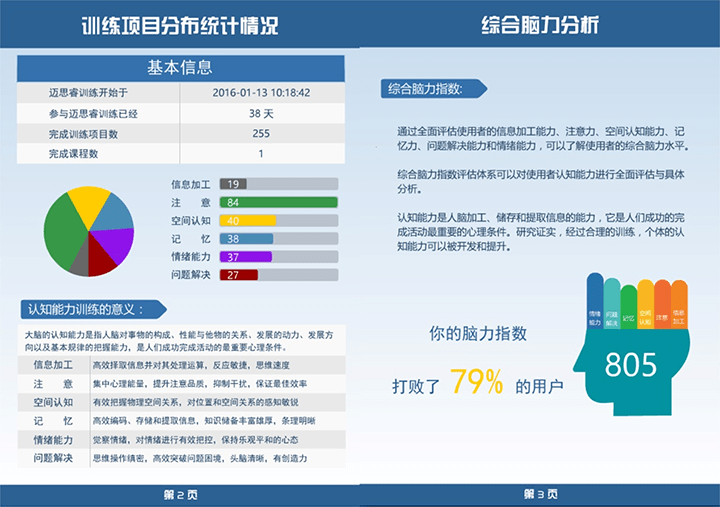The width and height of the screenshot is (720, 507).
Task: Click the brain score 805 in the head
Action: 630,365
